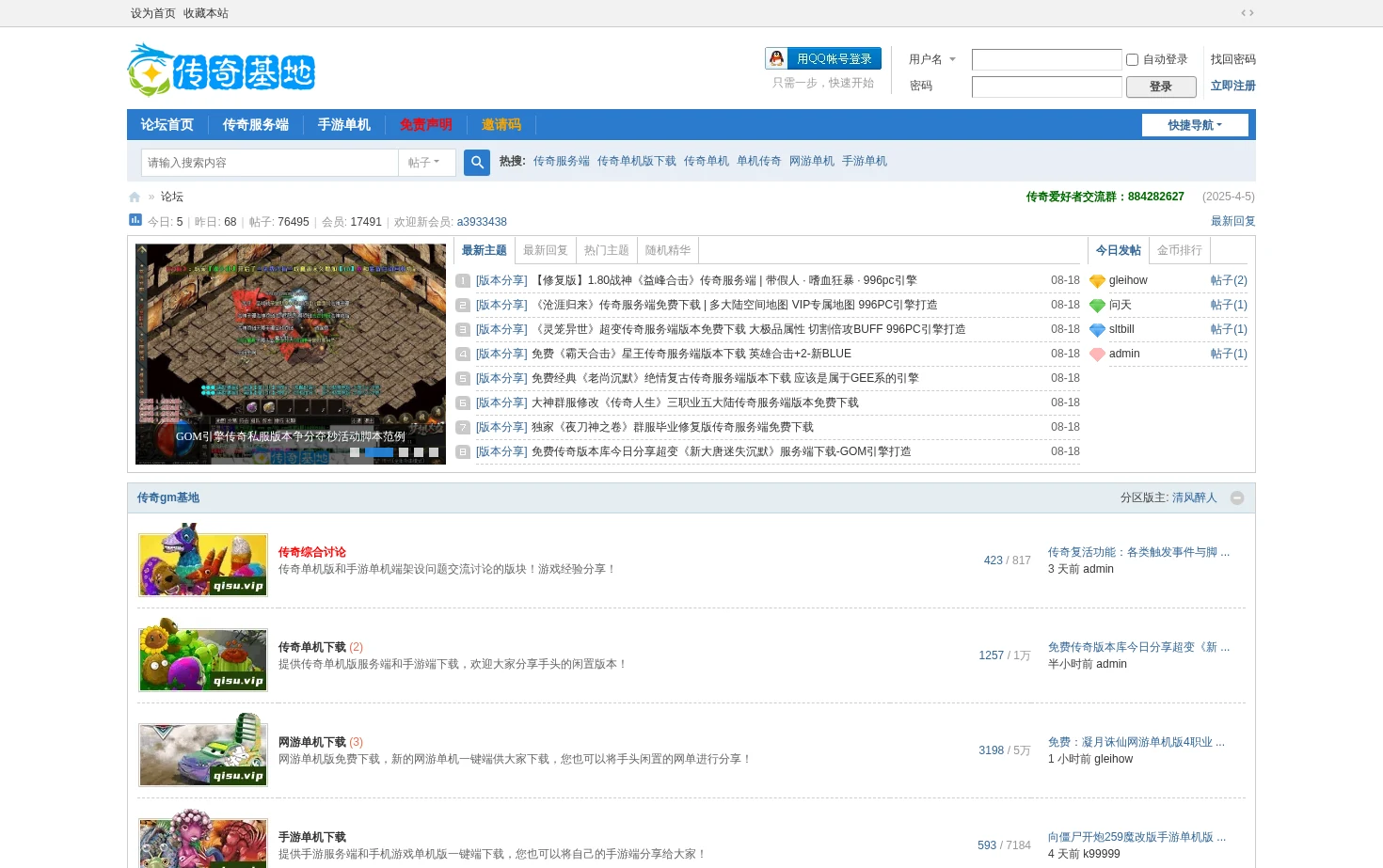Open the 帖子 search type dropdown

tap(426, 163)
